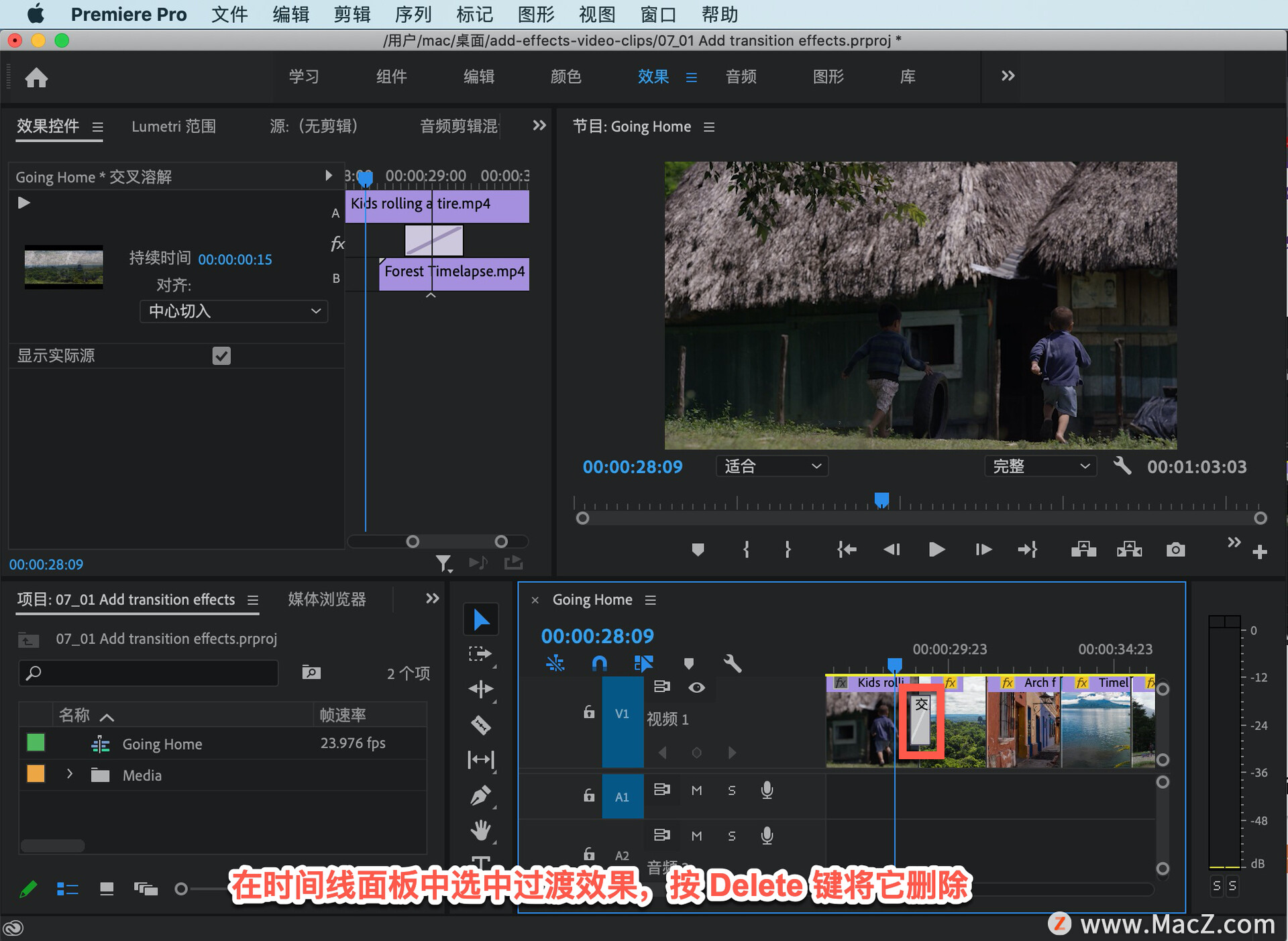Open the zoom level dropdown 适合

click(x=772, y=466)
